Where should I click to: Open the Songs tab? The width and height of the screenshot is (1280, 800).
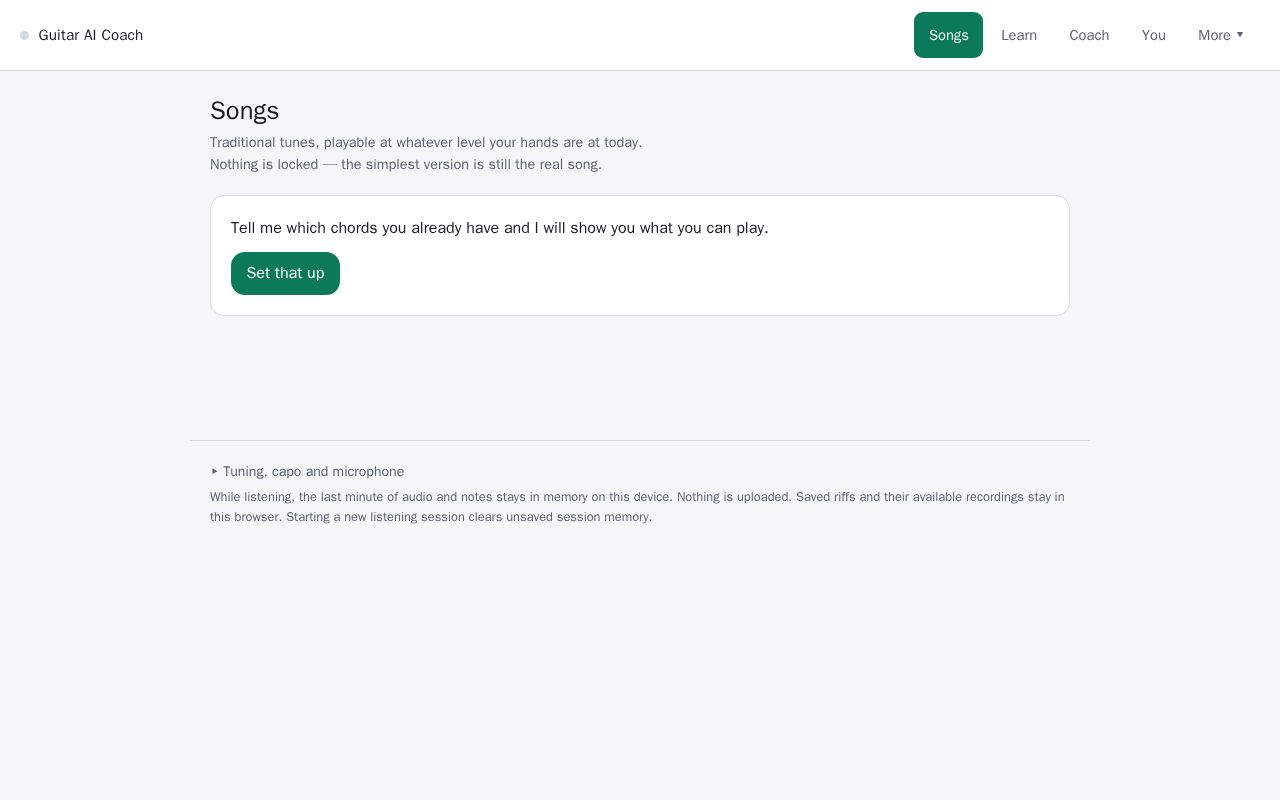(x=948, y=35)
